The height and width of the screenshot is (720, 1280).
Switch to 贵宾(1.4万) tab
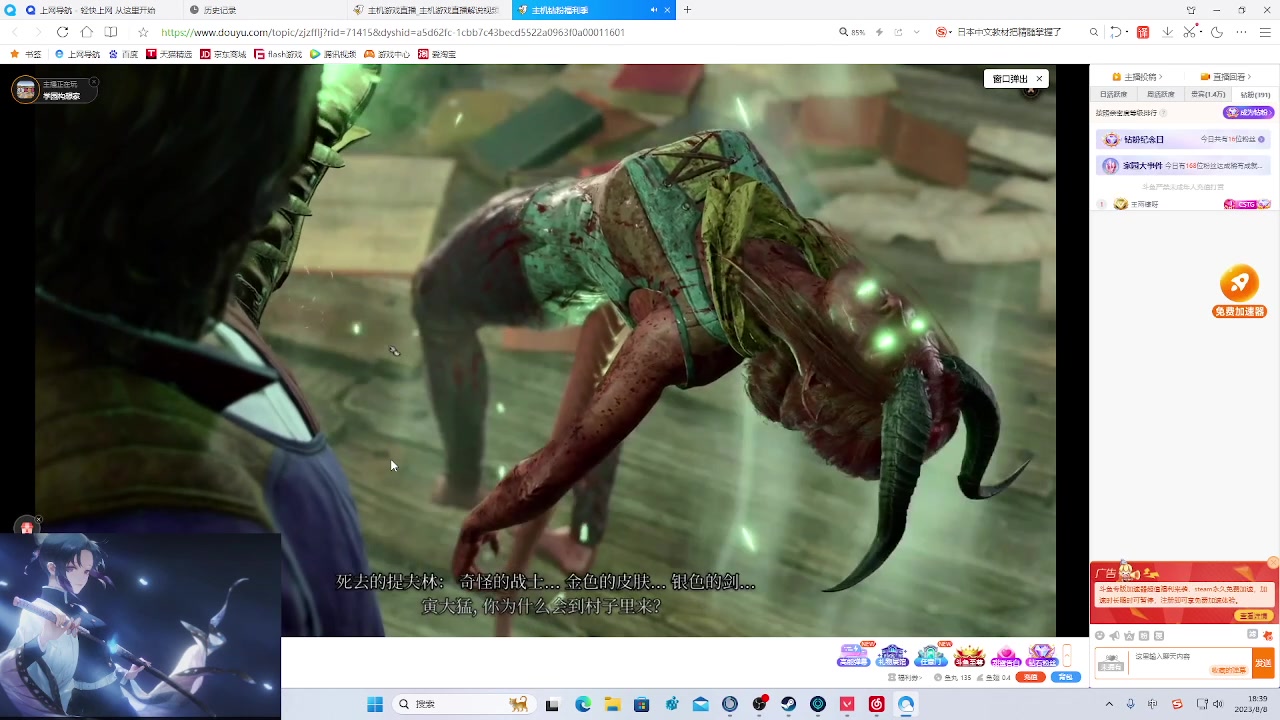coord(1208,94)
